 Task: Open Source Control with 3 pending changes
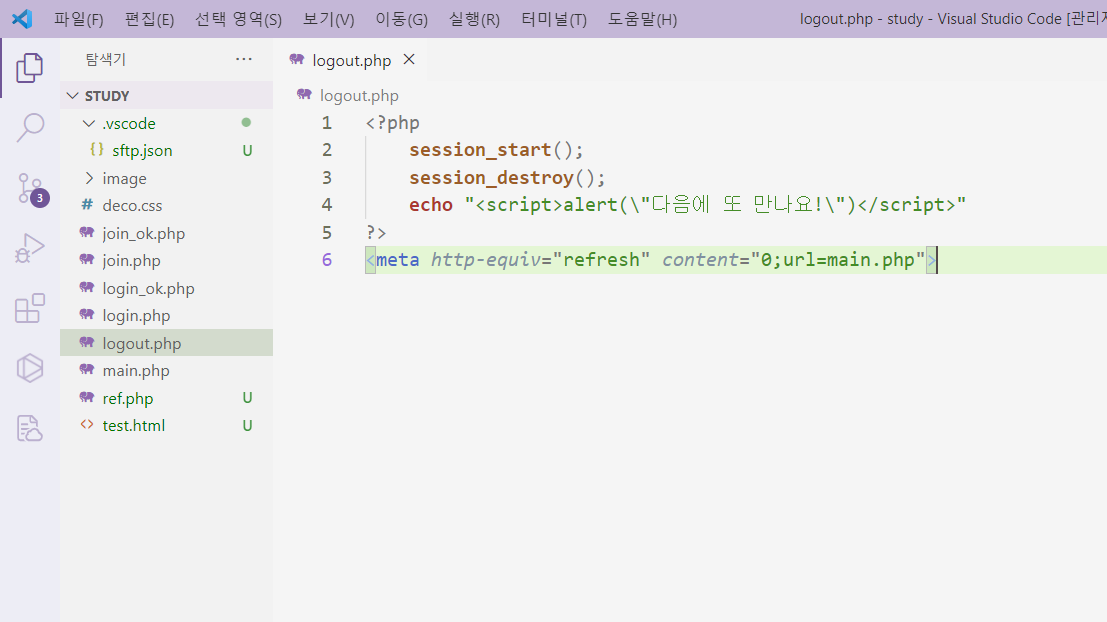click(31, 189)
